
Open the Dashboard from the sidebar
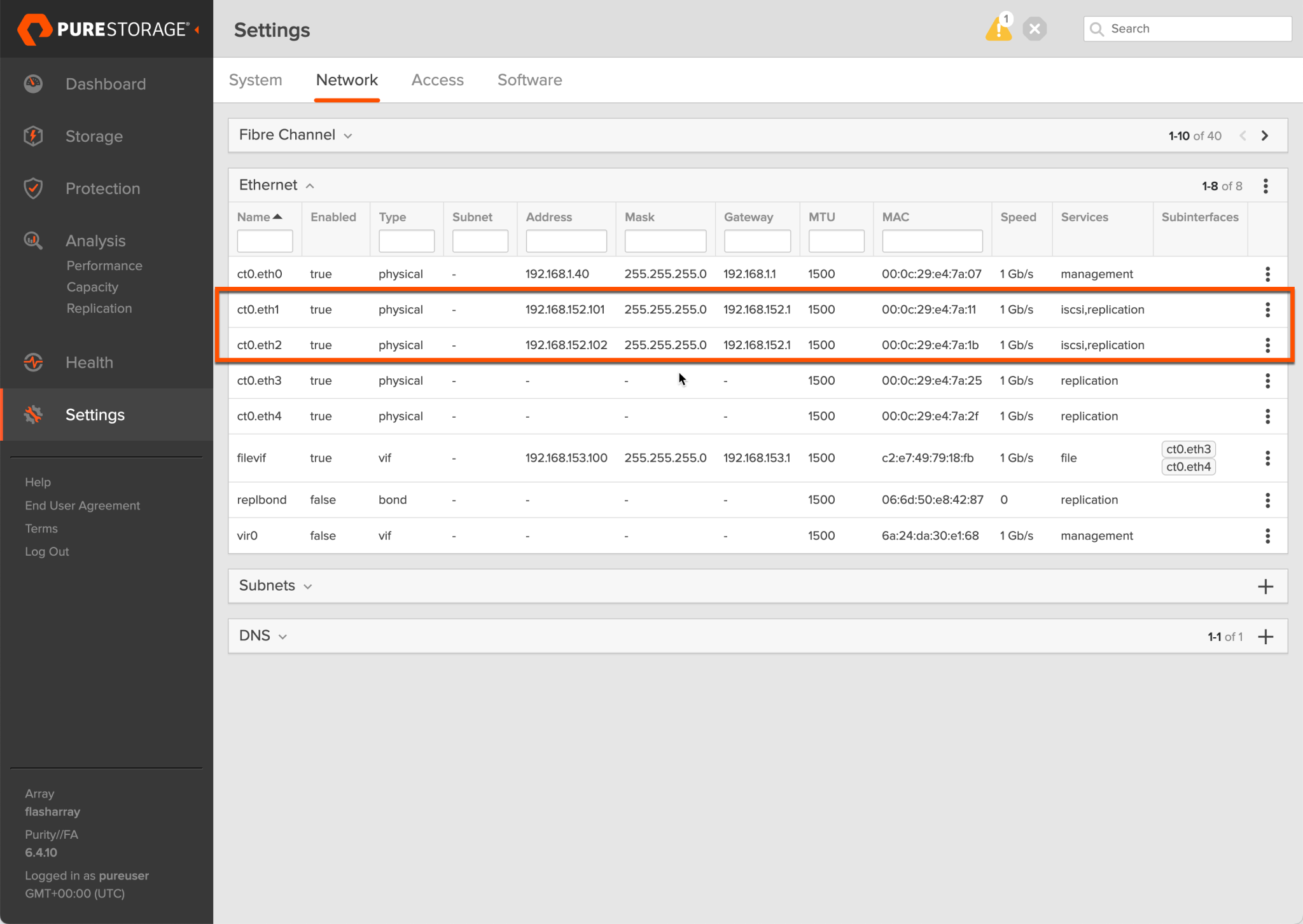point(33,83)
